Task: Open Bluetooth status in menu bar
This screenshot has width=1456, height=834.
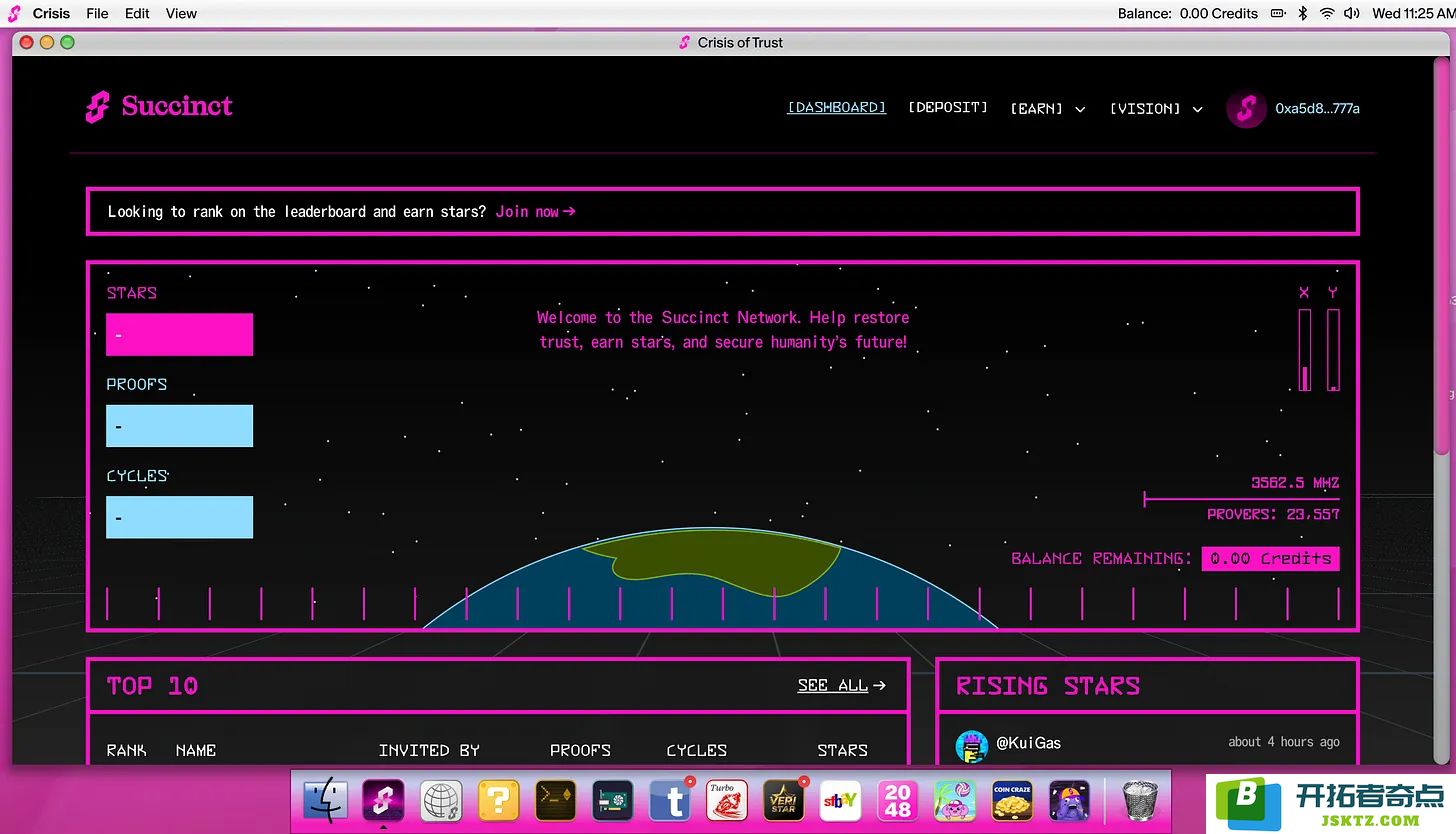Action: pyautogui.click(x=1303, y=13)
